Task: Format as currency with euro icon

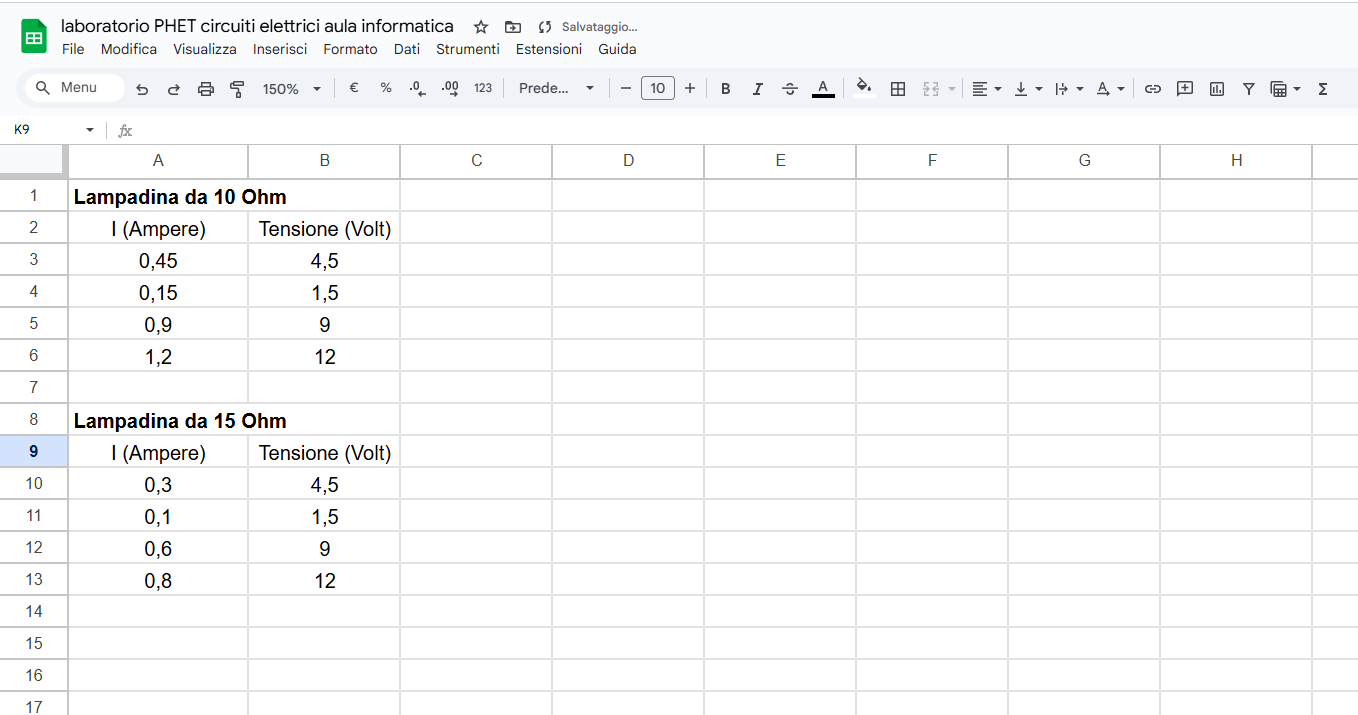Action: click(x=354, y=88)
